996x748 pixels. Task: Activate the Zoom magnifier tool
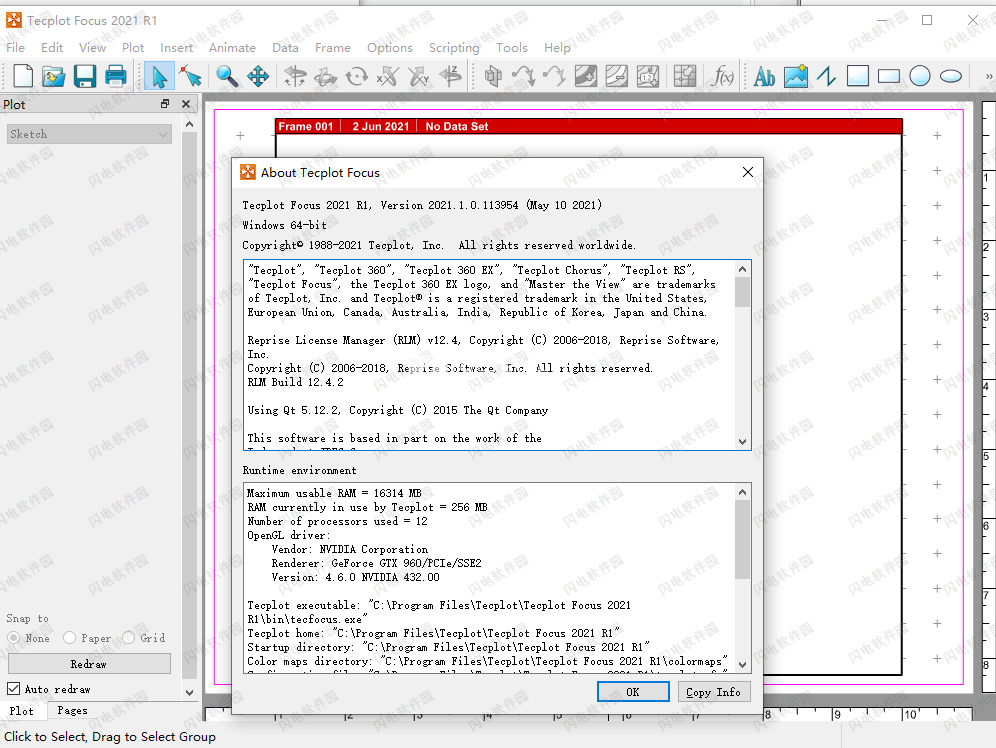click(227, 76)
